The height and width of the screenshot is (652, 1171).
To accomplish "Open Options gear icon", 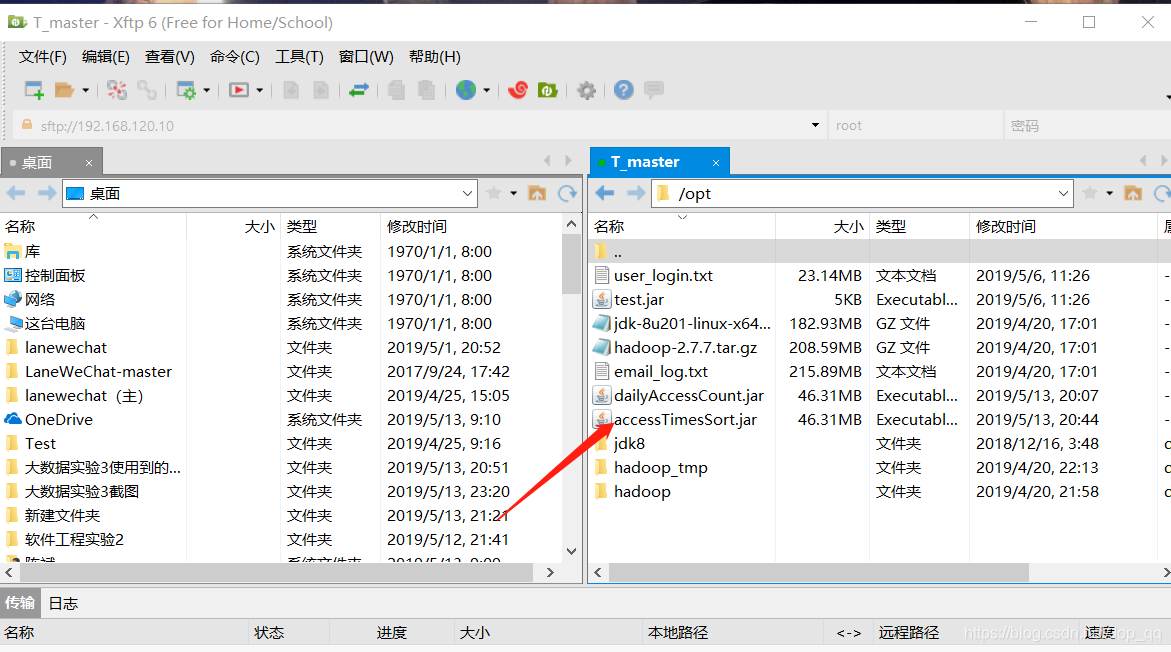I will click(587, 90).
